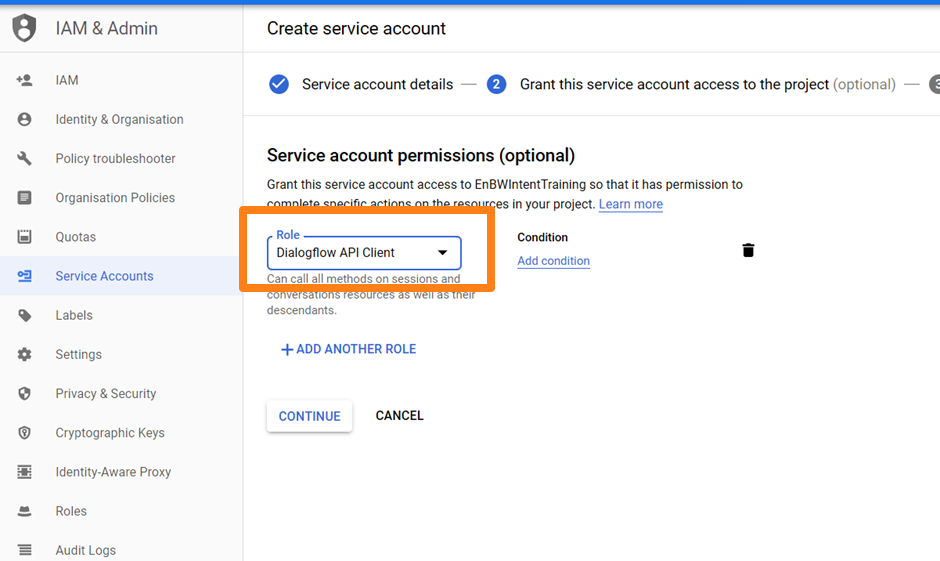Delete the role with the trash icon
This screenshot has width=940, height=561.
748,250
